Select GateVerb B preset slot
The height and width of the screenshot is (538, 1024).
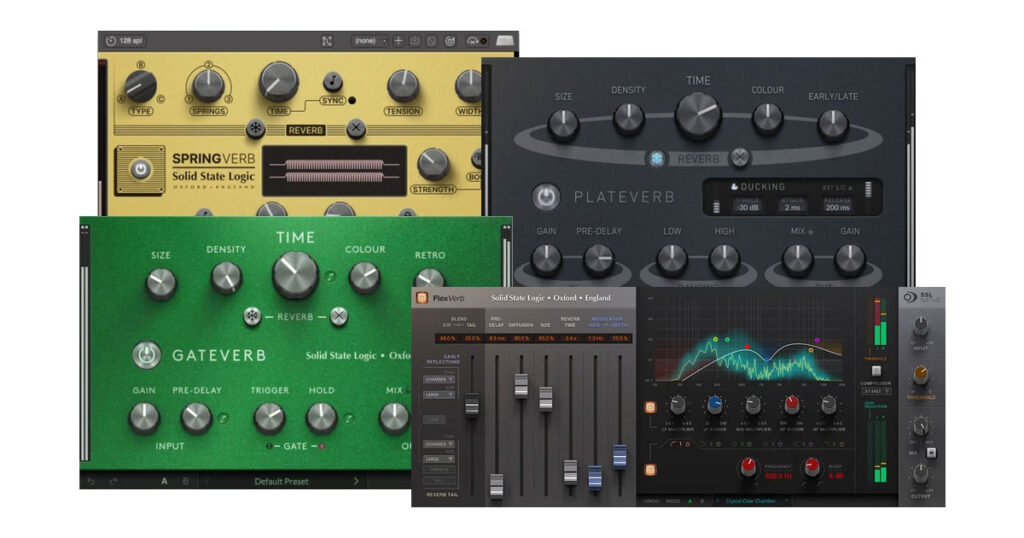click(x=185, y=481)
